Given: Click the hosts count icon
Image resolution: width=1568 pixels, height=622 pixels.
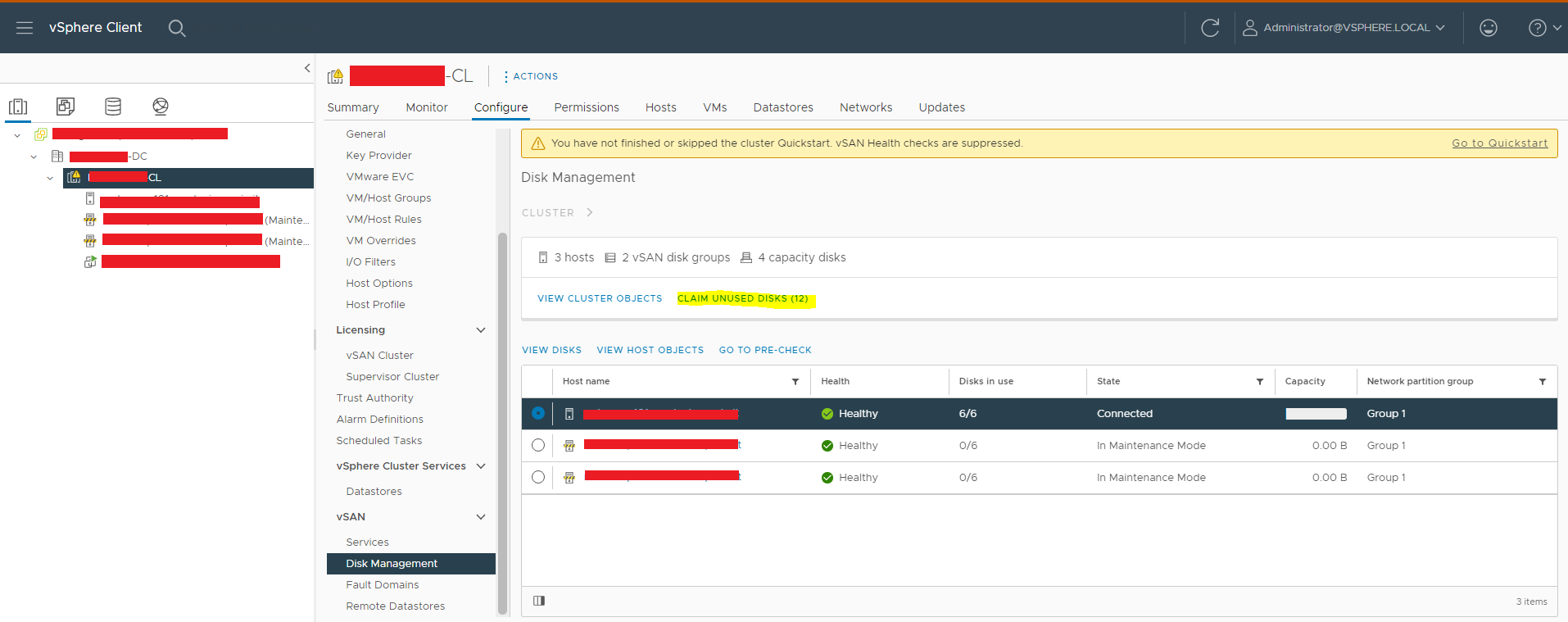Looking at the screenshot, I should [542, 257].
